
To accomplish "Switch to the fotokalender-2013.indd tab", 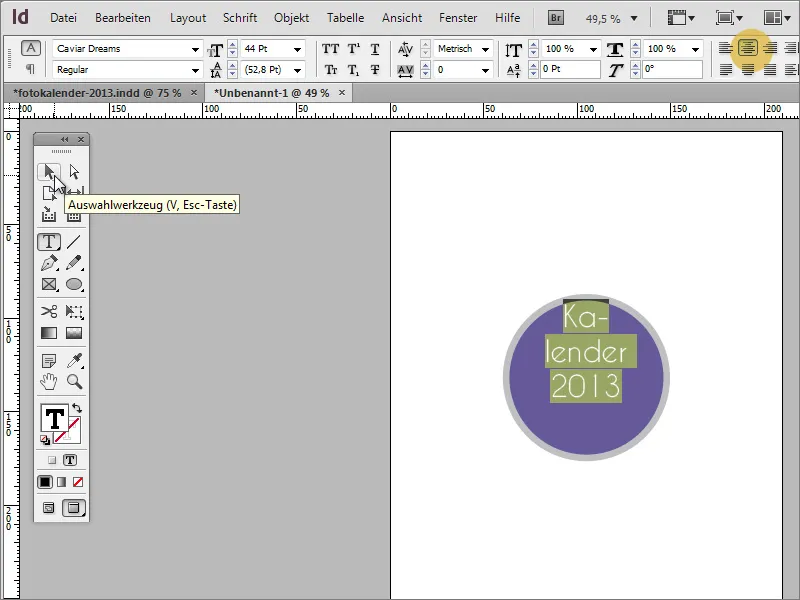I will (97, 93).
